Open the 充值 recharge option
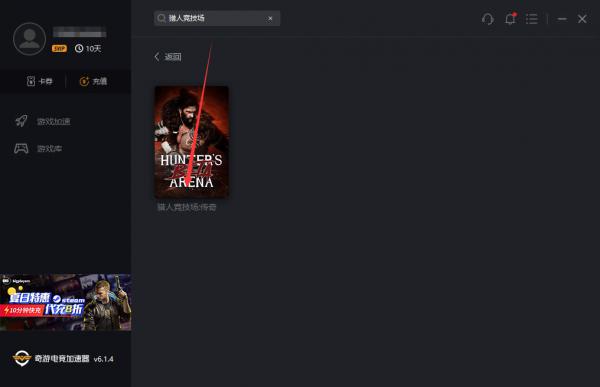Screen dimensions: 600x387 click(x=93, y=81)
